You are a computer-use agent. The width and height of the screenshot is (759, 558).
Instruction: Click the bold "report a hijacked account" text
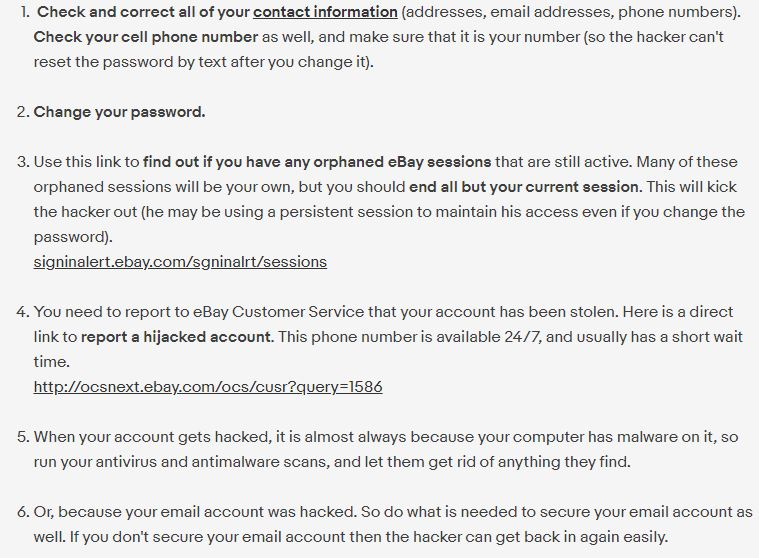[175, 337]
